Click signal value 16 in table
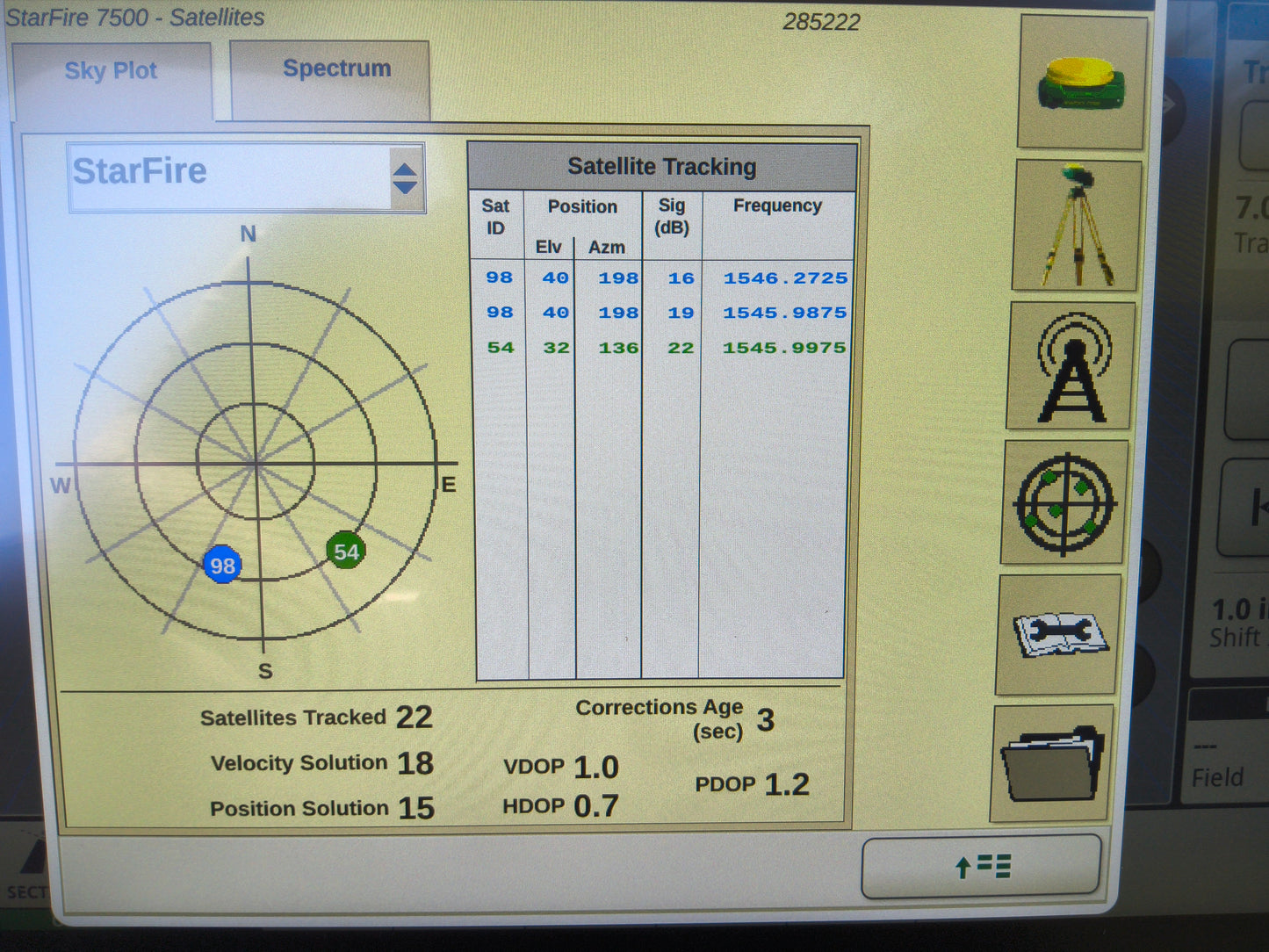Viewport: 1269px width, 952px height. coord(681,278)
